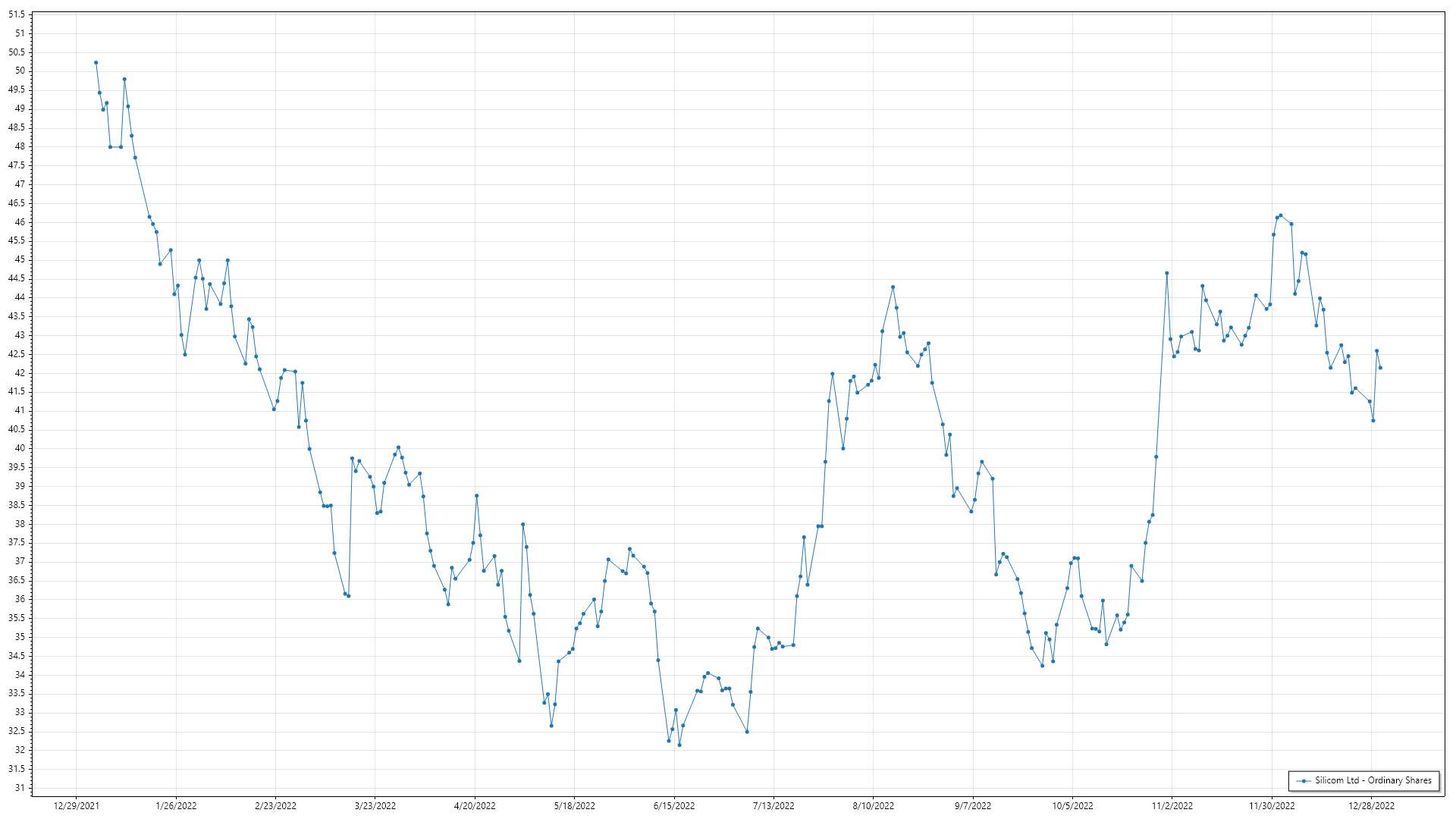The width and height of the screenshot is (1456, 819).
Task: Select the 12/28/2022 x-axis date label
Action: click(1371, 806)
